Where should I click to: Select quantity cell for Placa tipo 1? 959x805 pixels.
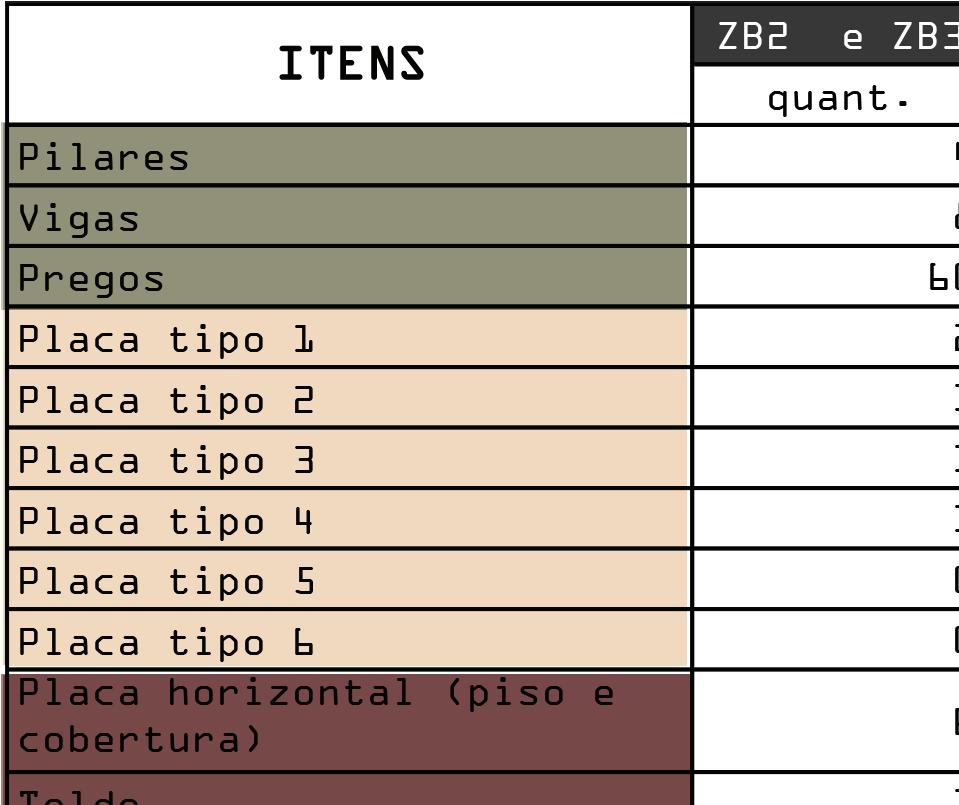coord(826,337)
